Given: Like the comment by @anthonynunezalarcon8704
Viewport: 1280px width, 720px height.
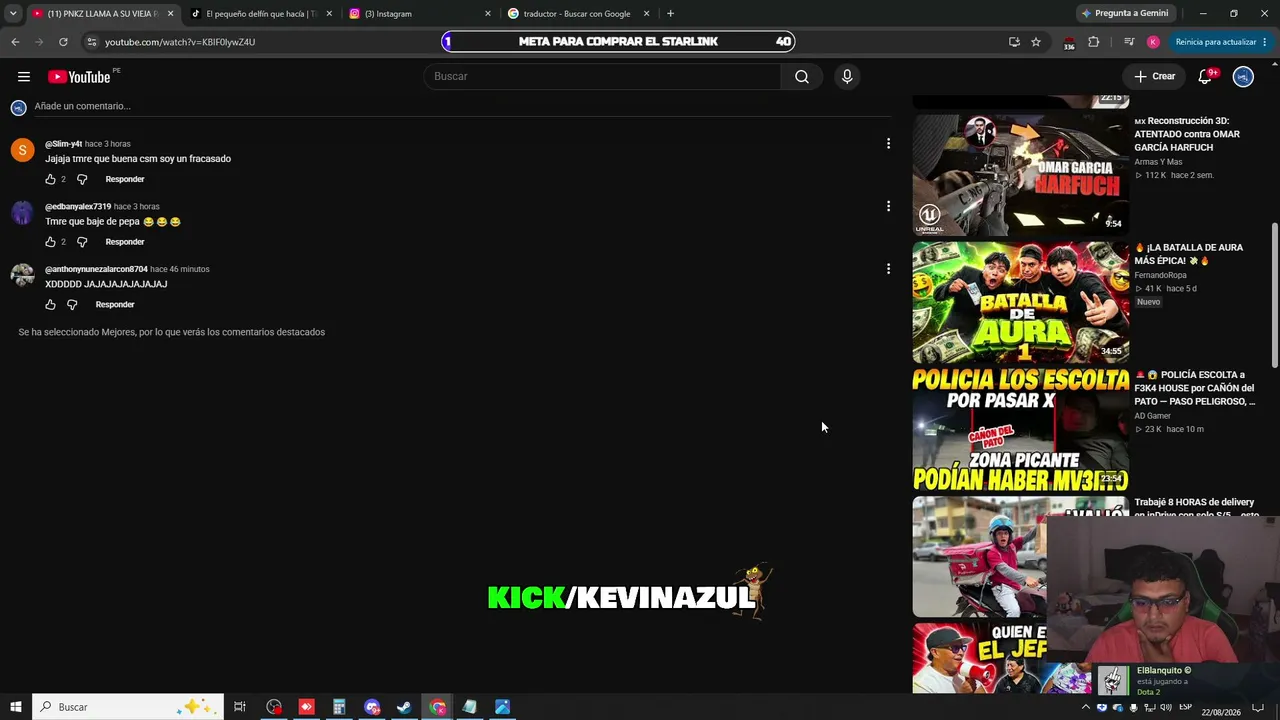Looking at the screenshot, I should (x=50, y=305).
